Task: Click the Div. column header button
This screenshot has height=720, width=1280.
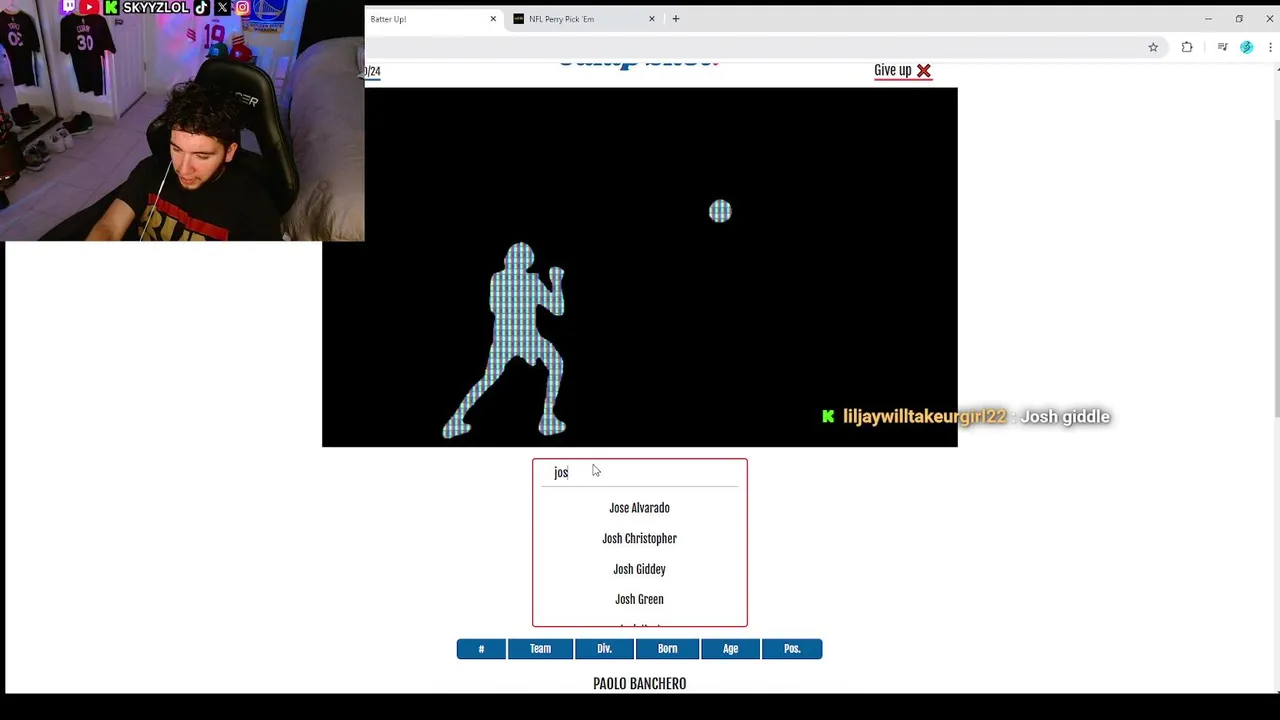Action: point(604,649)
